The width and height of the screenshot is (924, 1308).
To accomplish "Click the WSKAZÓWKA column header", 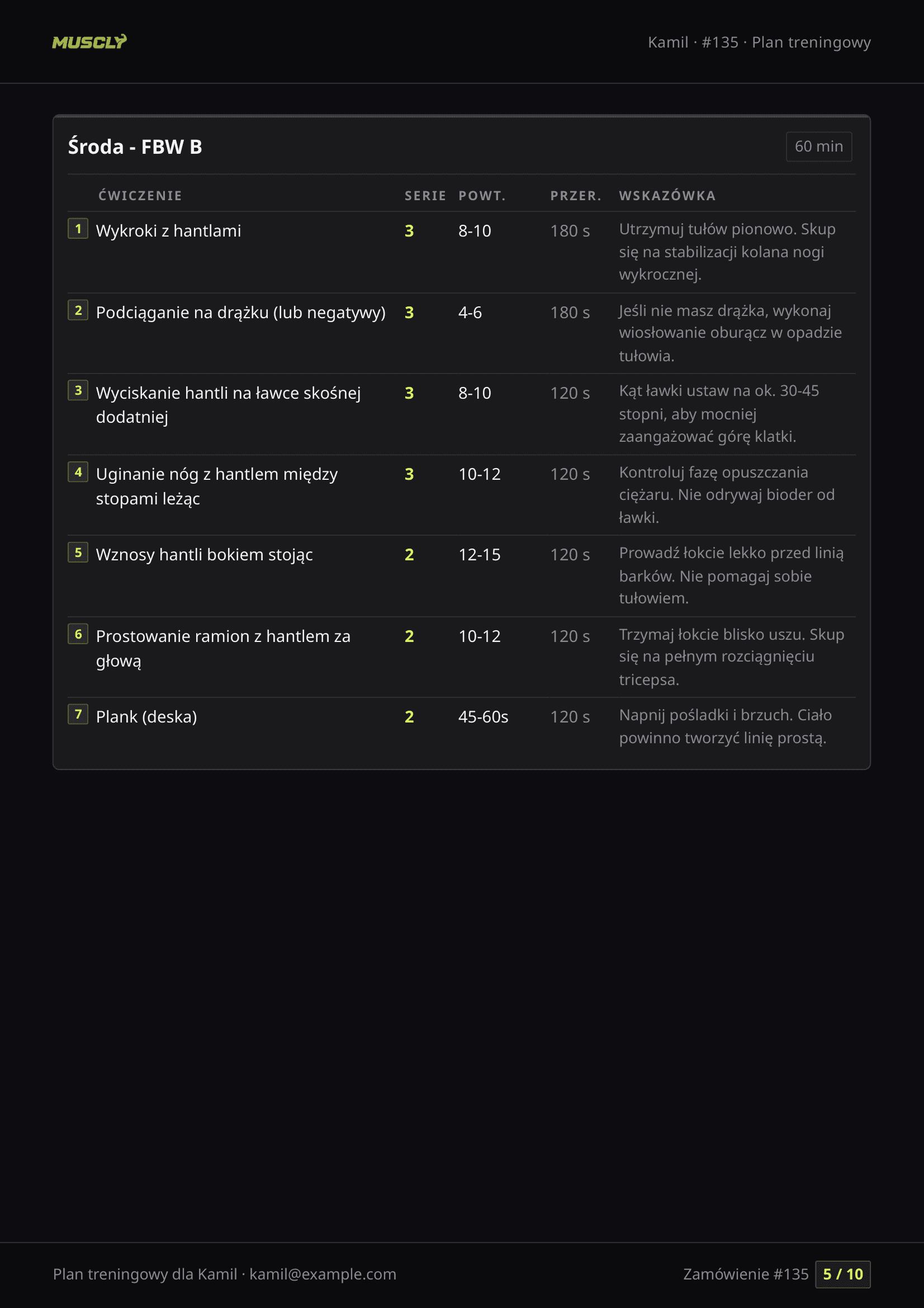I will coord(667,196).
